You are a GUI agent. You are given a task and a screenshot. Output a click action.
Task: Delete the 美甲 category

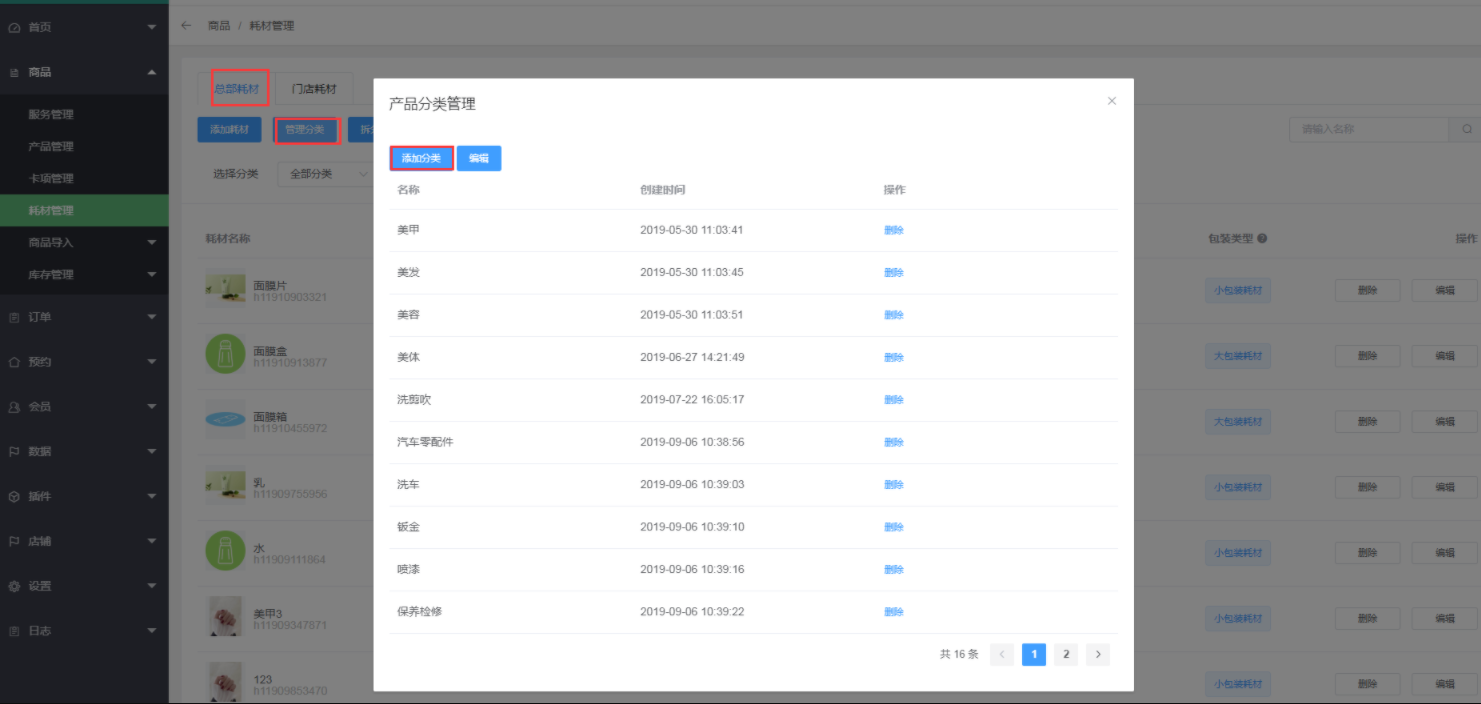[x=893, y=230]
